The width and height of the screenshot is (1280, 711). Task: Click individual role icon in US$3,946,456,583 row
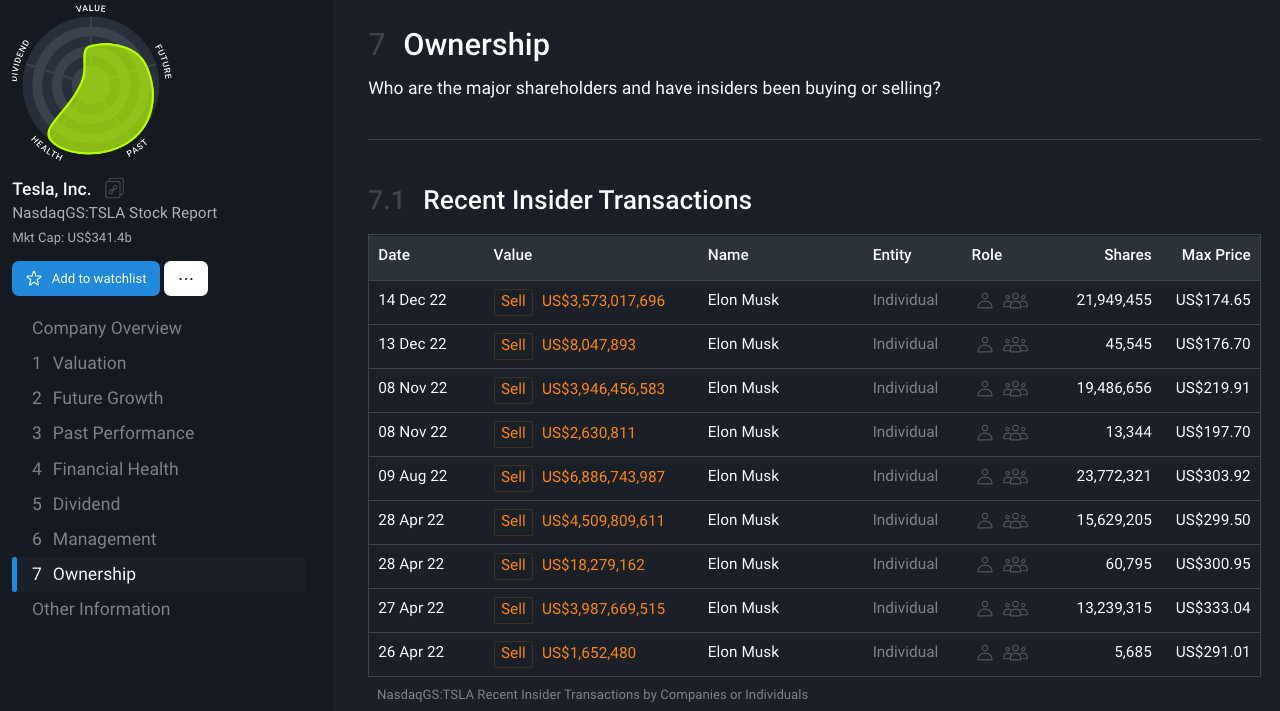(985, 388)
